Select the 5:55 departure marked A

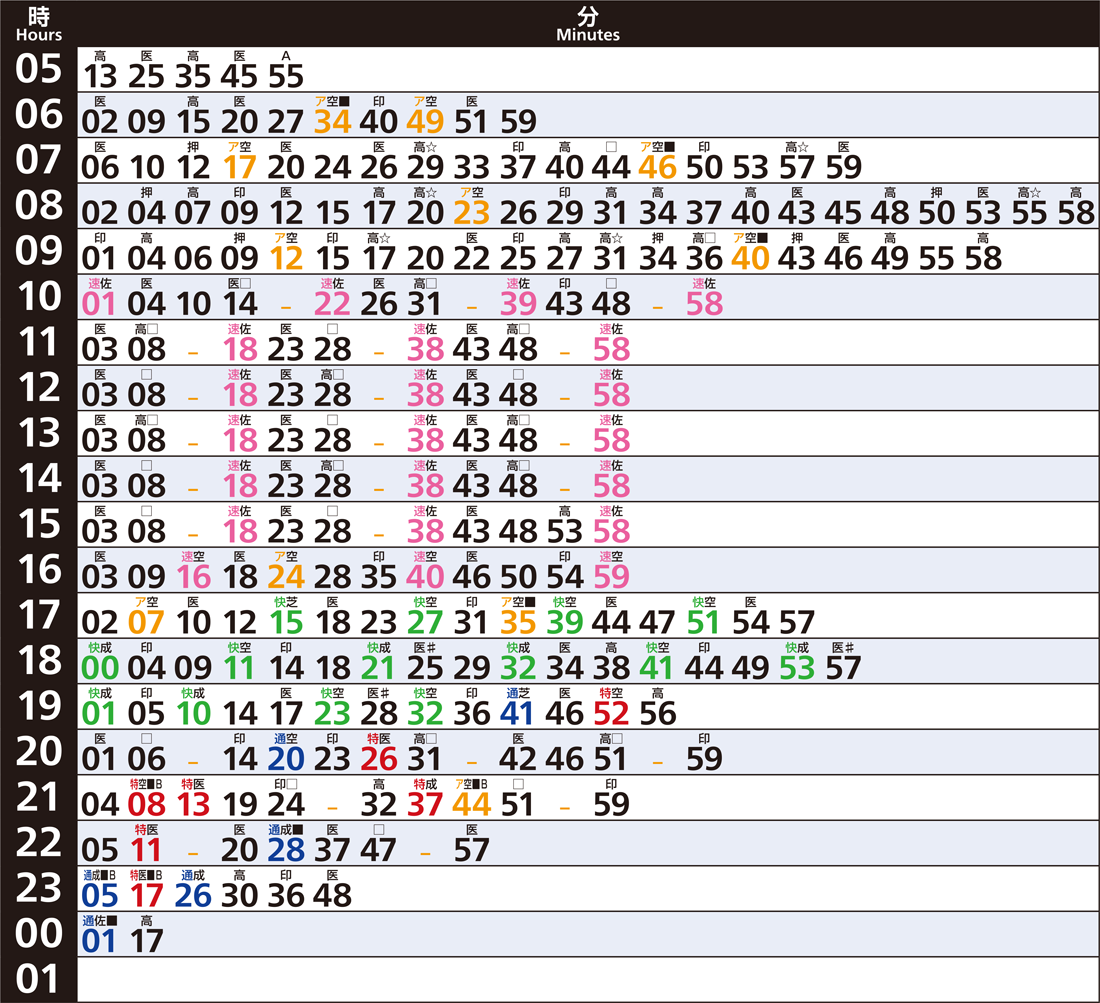pyautogui.click(x=286, y=76)
